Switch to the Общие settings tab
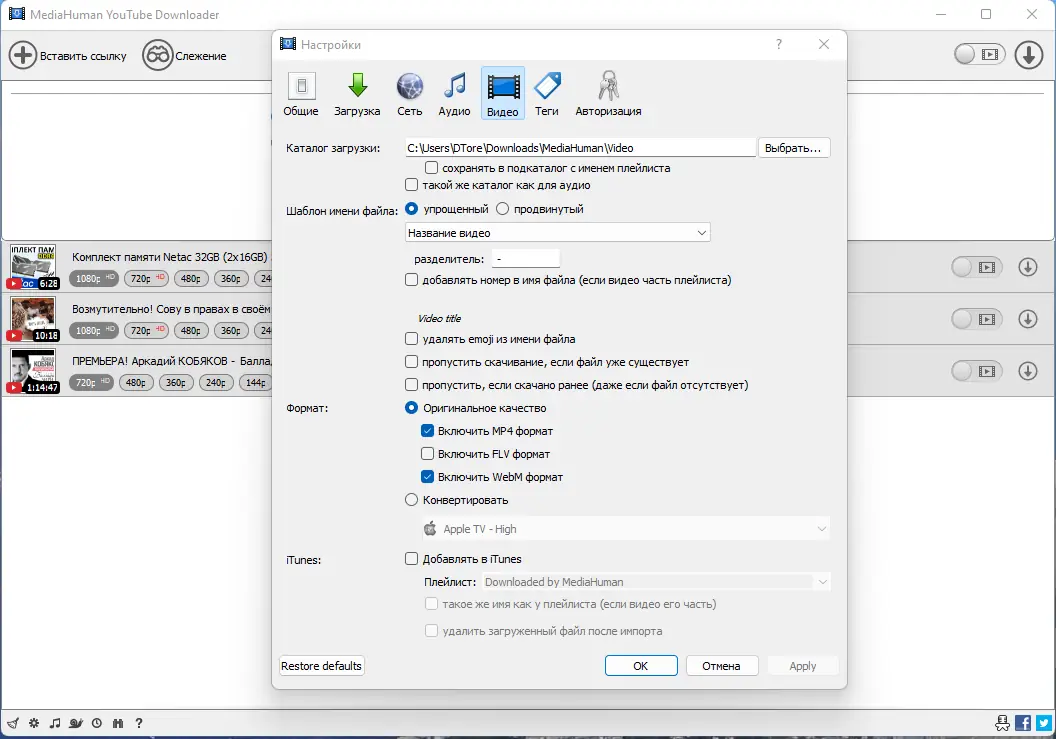Image resolution: width=1056 pixels, height=739 pixels. click(x=301, y=94)
